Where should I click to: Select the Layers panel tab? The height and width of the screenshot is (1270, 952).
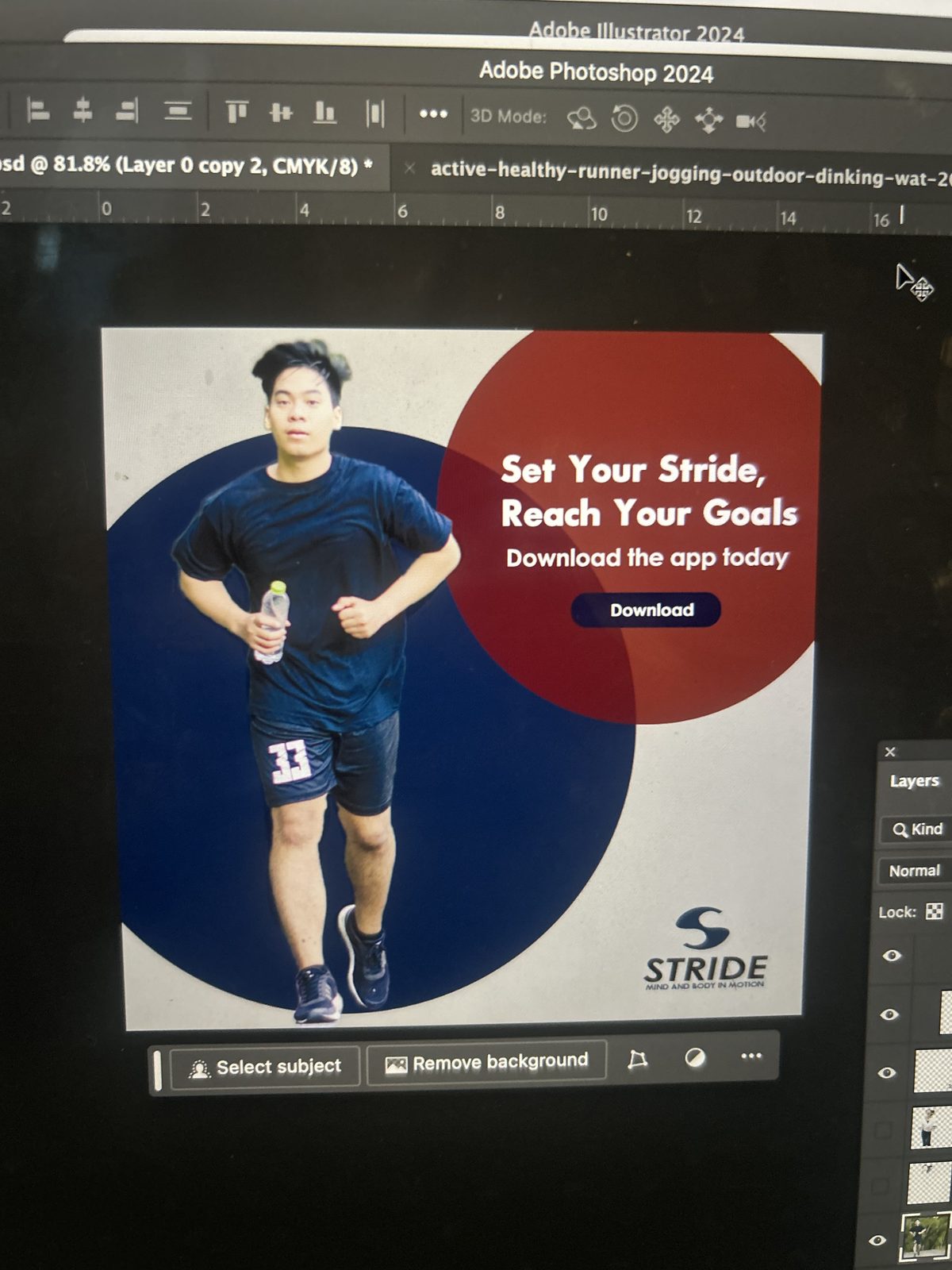pyautogui.click(x=914, y=781)
